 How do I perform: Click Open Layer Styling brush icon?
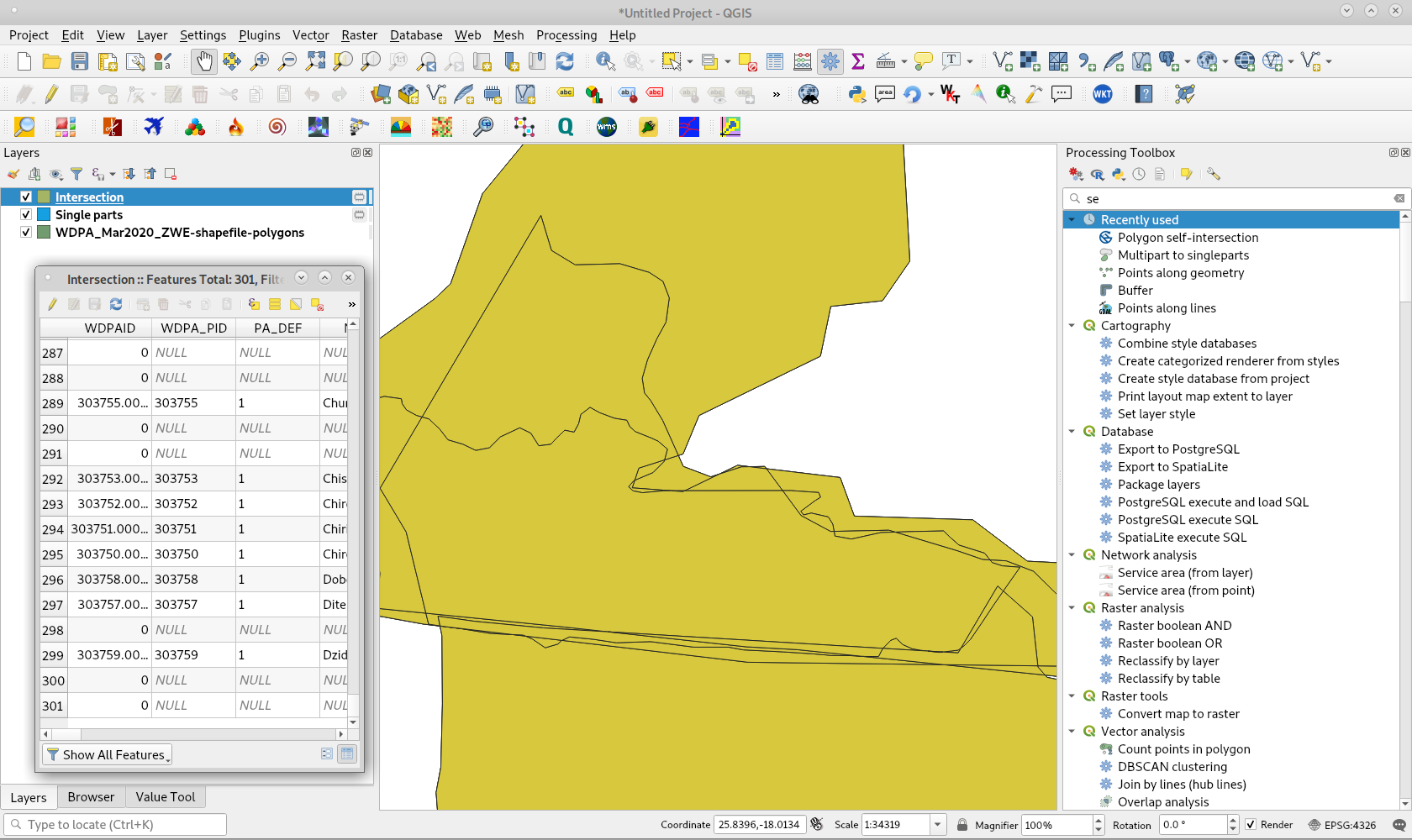click(13, 174)
